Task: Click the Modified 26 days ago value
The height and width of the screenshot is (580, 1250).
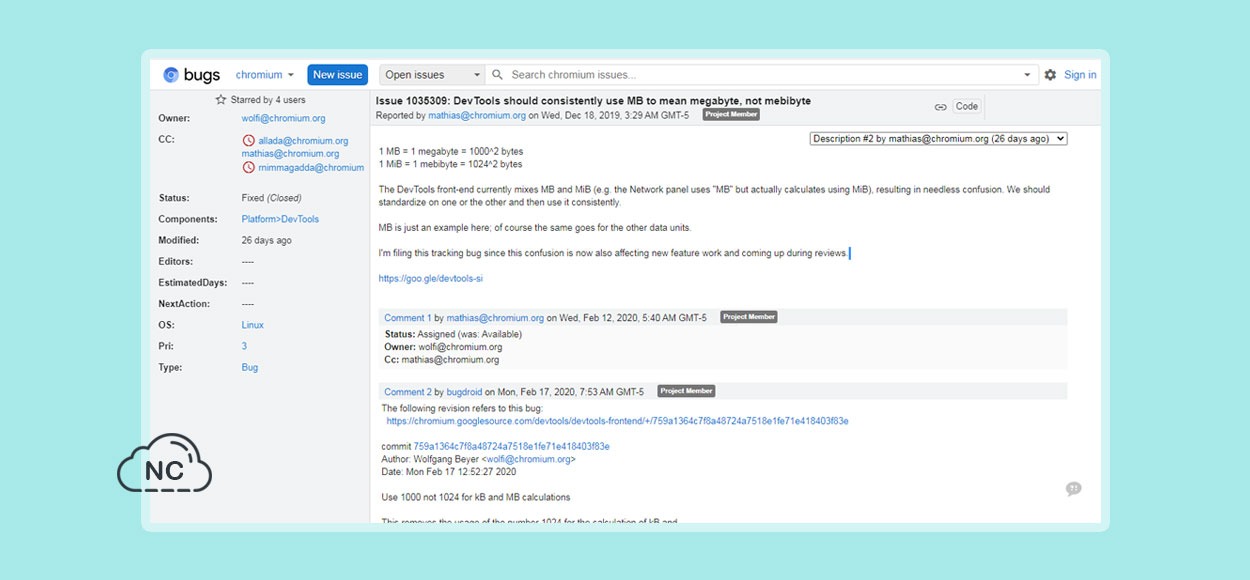Action: click(267, 240)
